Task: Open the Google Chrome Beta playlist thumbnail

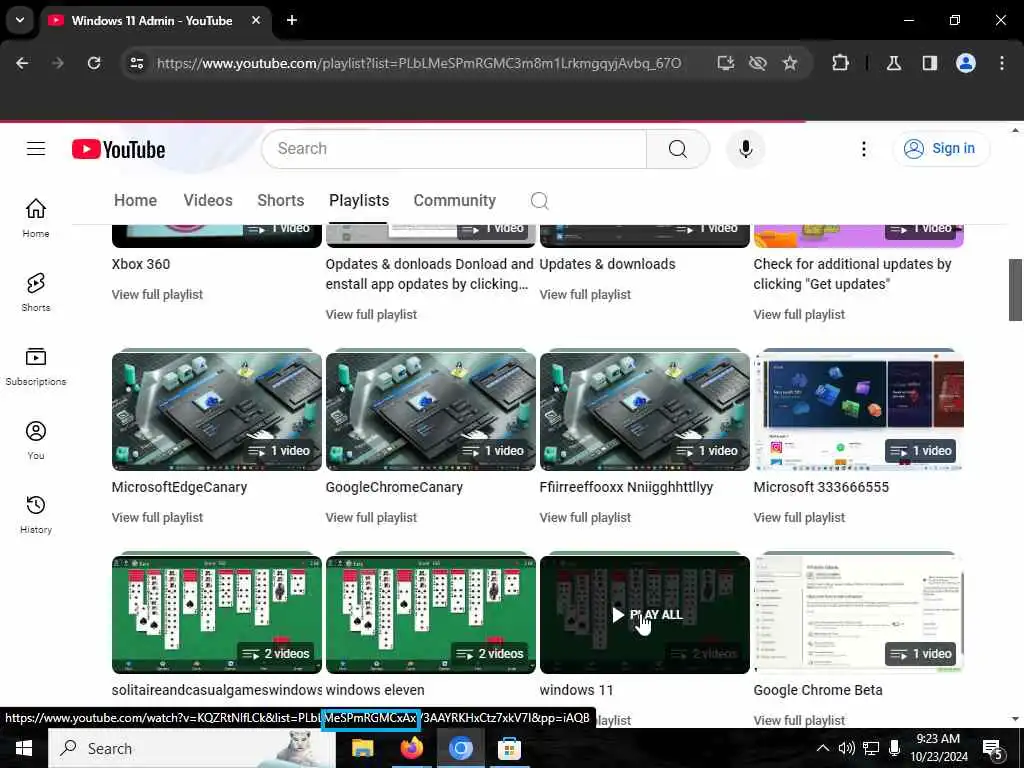Action: [x=858, y=615]
